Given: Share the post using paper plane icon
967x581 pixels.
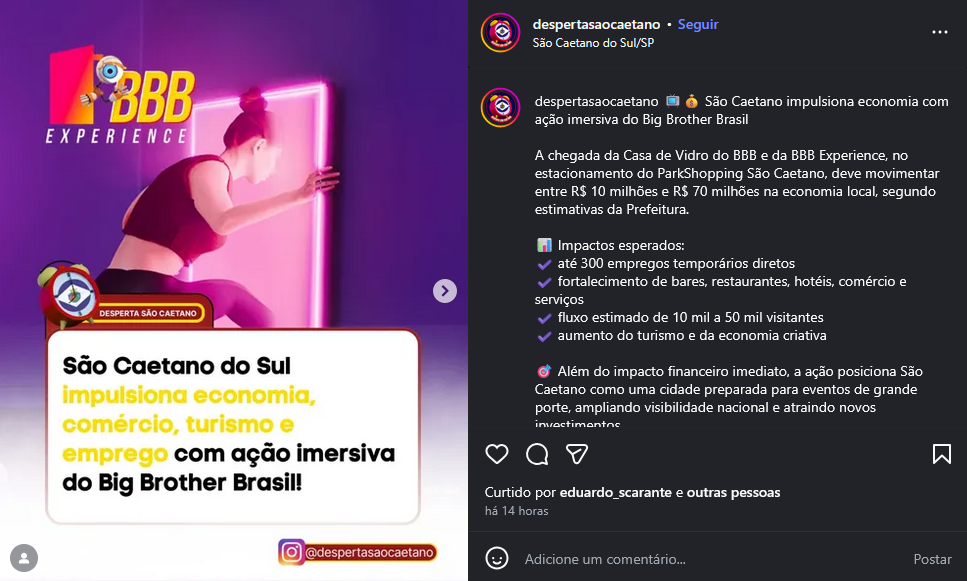Looking at the screenshot, I should [x=577, y=455].
